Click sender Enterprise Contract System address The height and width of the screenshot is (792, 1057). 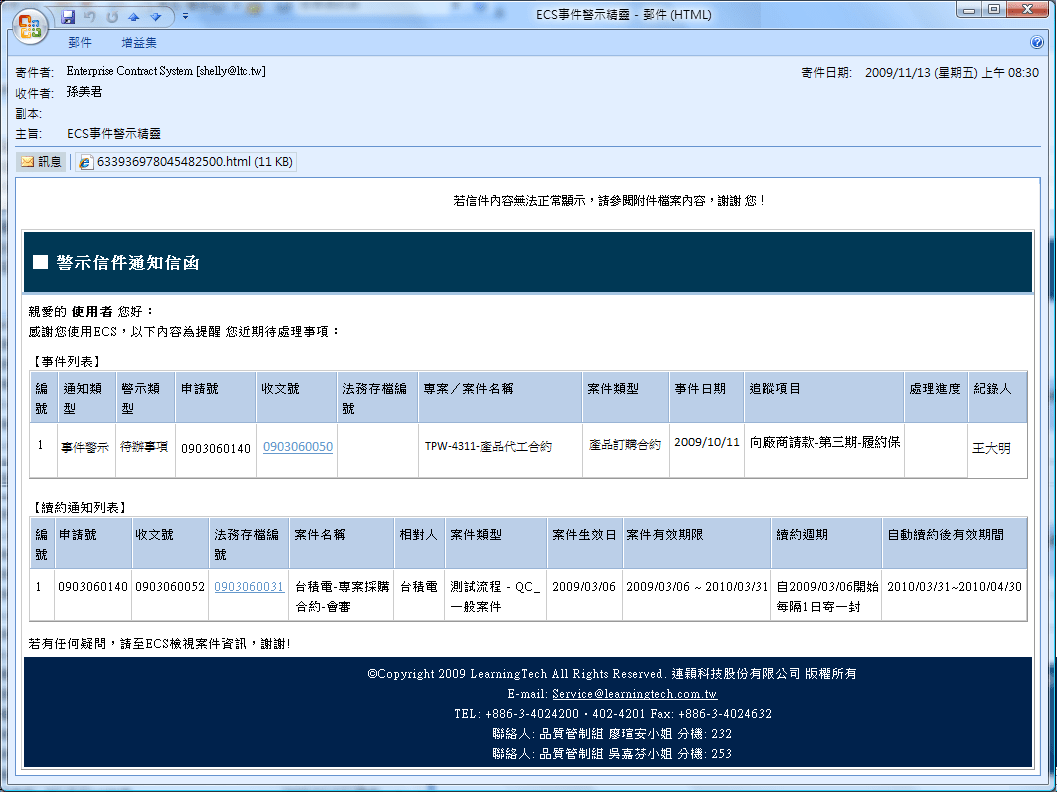pyautogui.click(x=166, y=71)
